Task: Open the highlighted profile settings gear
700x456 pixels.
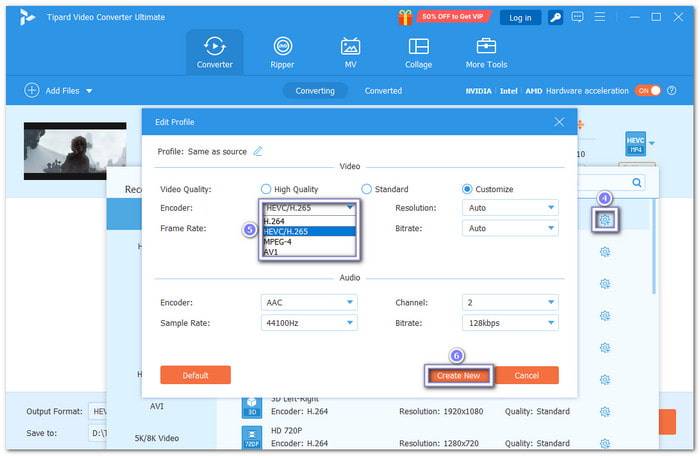Action: [605, 220]
